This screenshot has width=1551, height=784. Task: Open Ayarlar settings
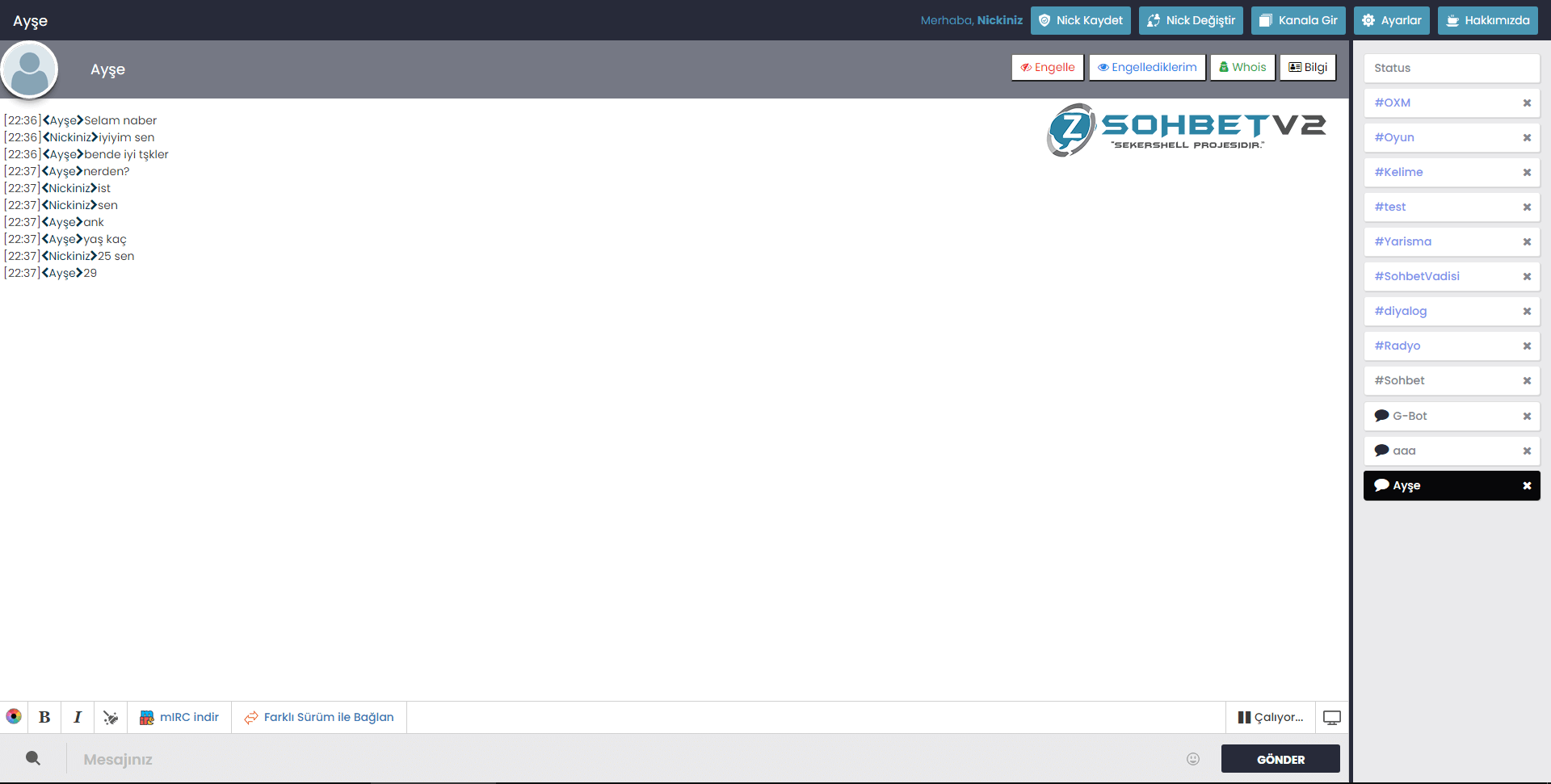pyautogui.click(x=1392, y=20)
